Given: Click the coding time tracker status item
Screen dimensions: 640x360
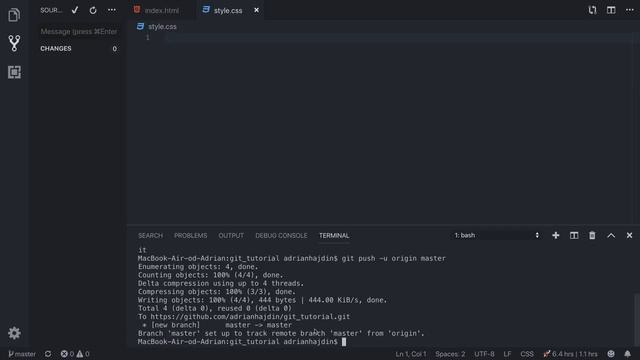Looking at the screenshot, I should [x=570, y=354].
